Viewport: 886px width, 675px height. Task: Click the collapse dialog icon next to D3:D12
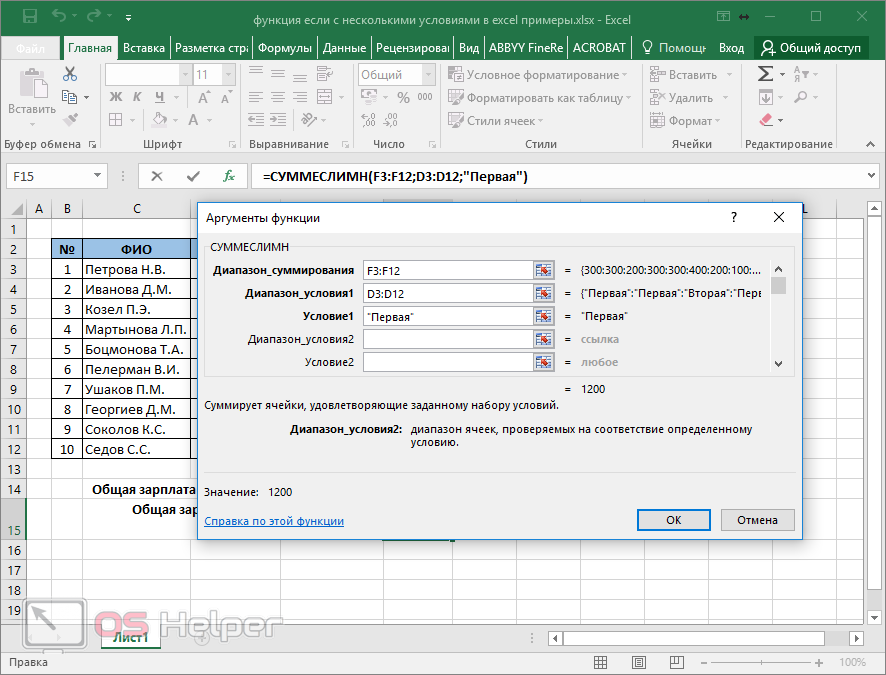(544, 293)
